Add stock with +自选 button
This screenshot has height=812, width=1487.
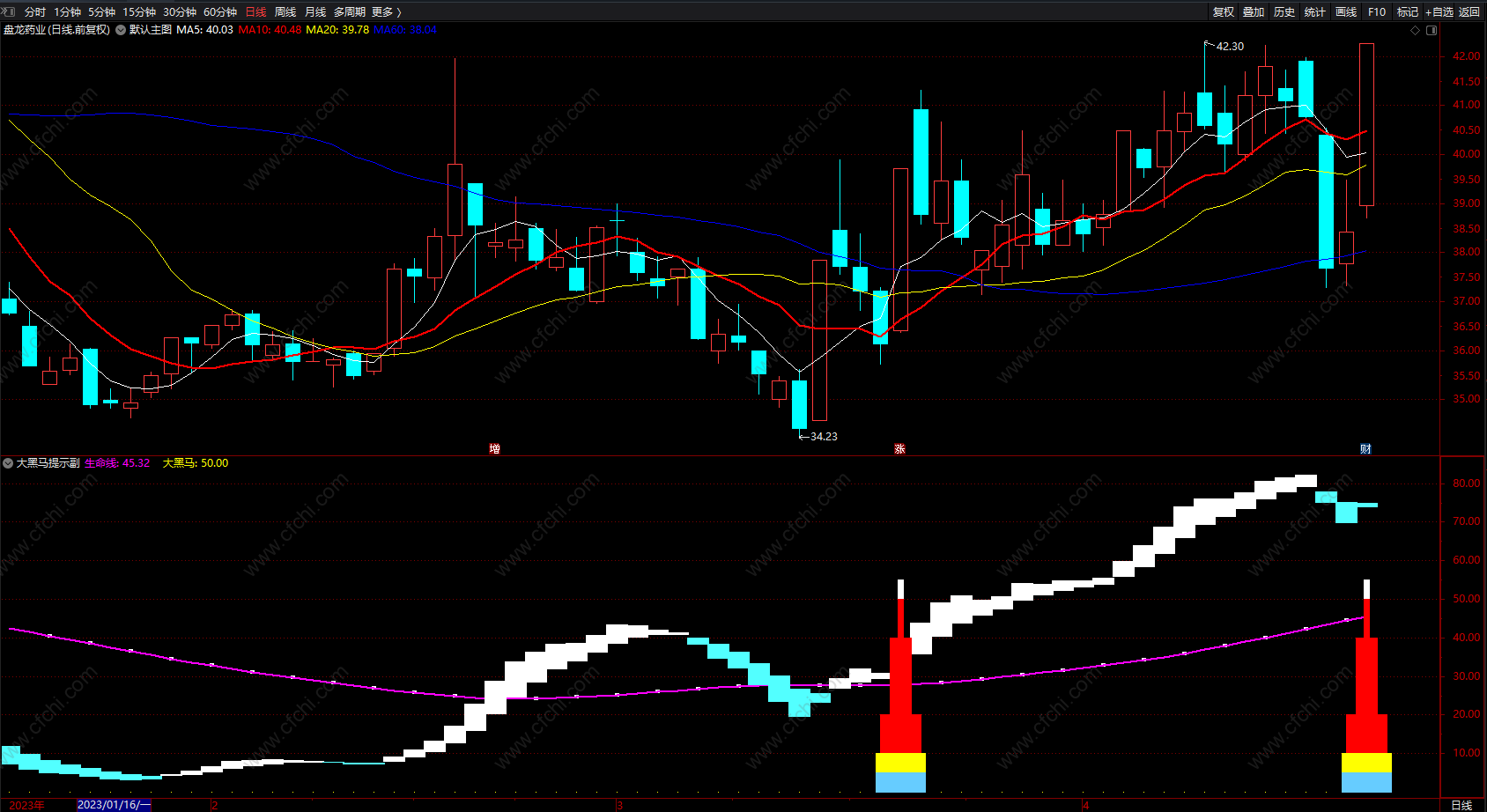(1439, 11)
